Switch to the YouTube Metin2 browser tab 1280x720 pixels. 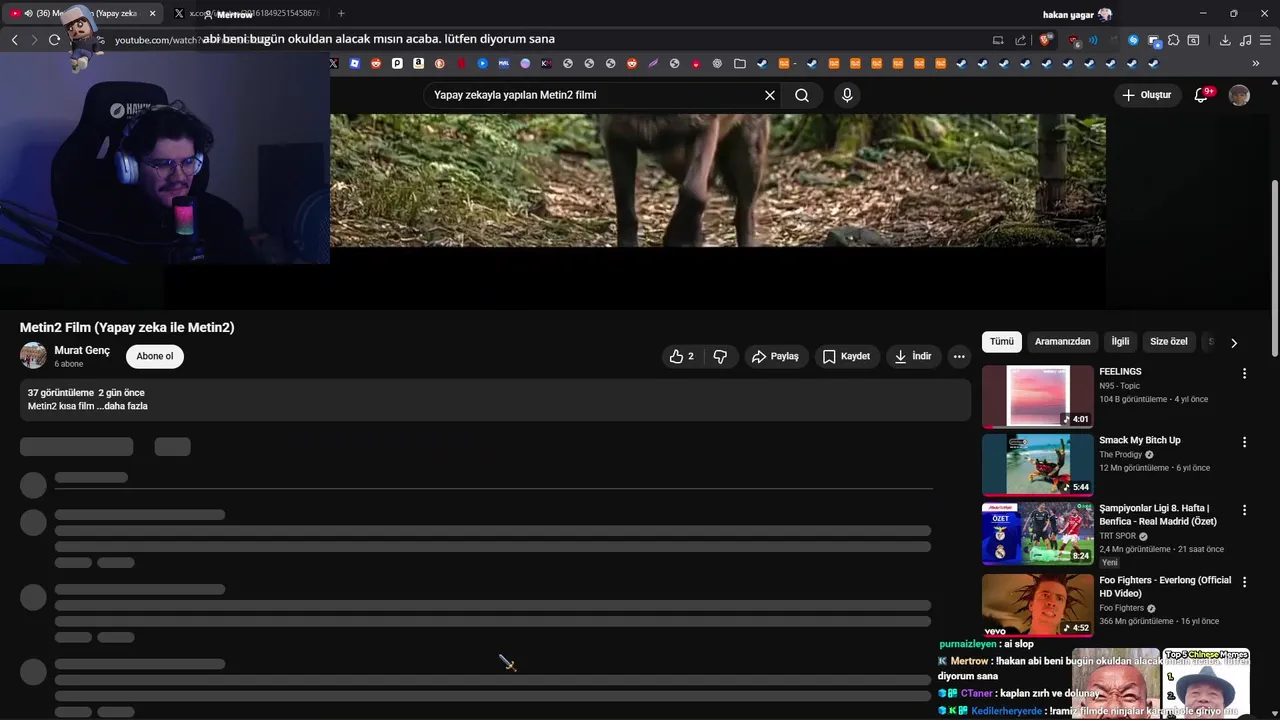pos(85,14)
